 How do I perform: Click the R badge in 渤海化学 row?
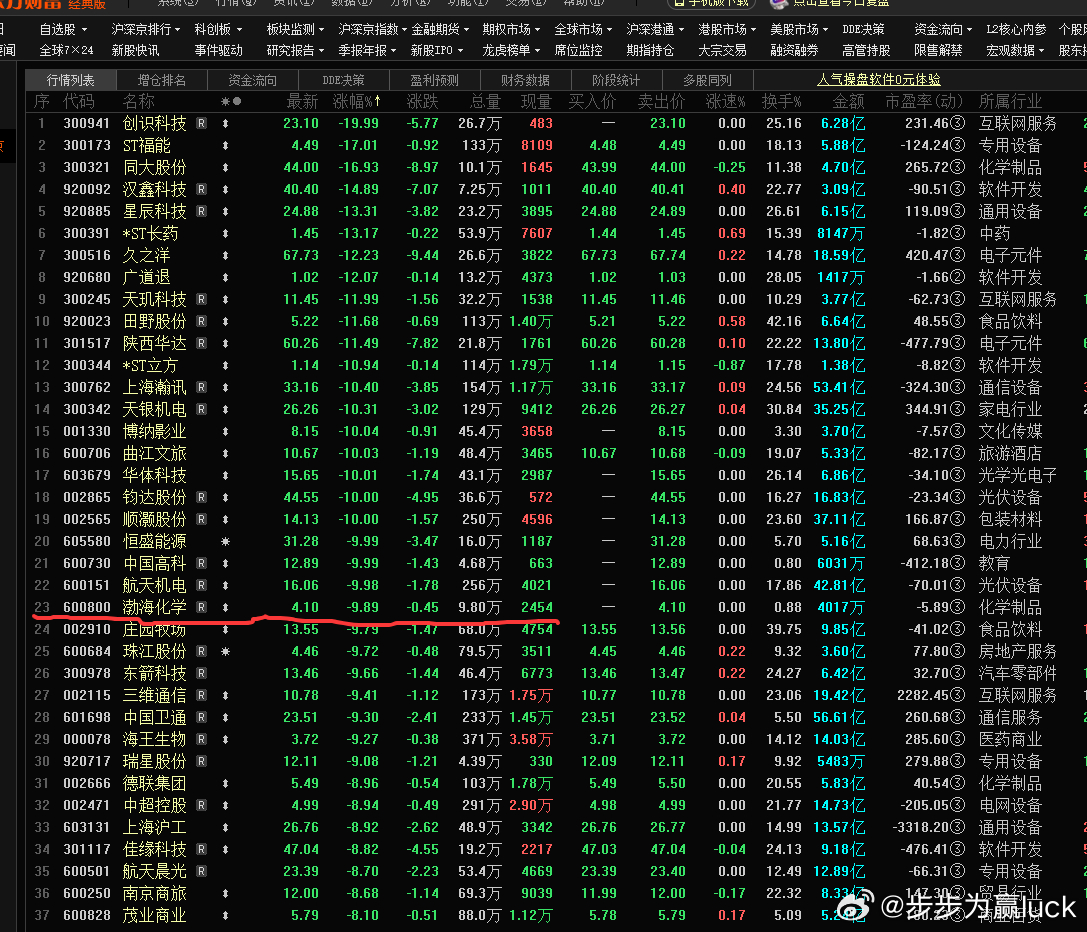tap(201, 607)
